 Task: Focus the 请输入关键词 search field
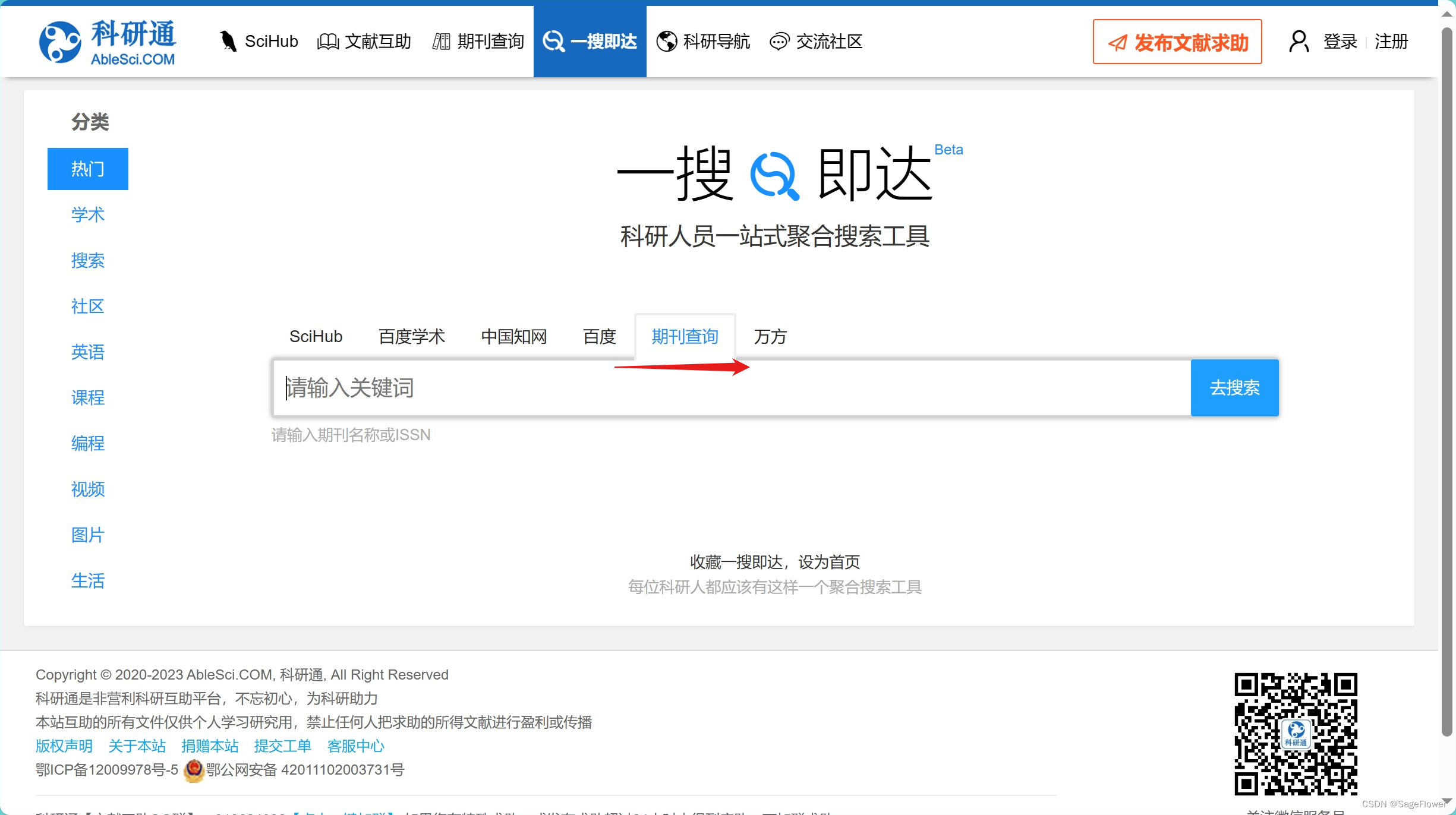[x=732, y=388]
